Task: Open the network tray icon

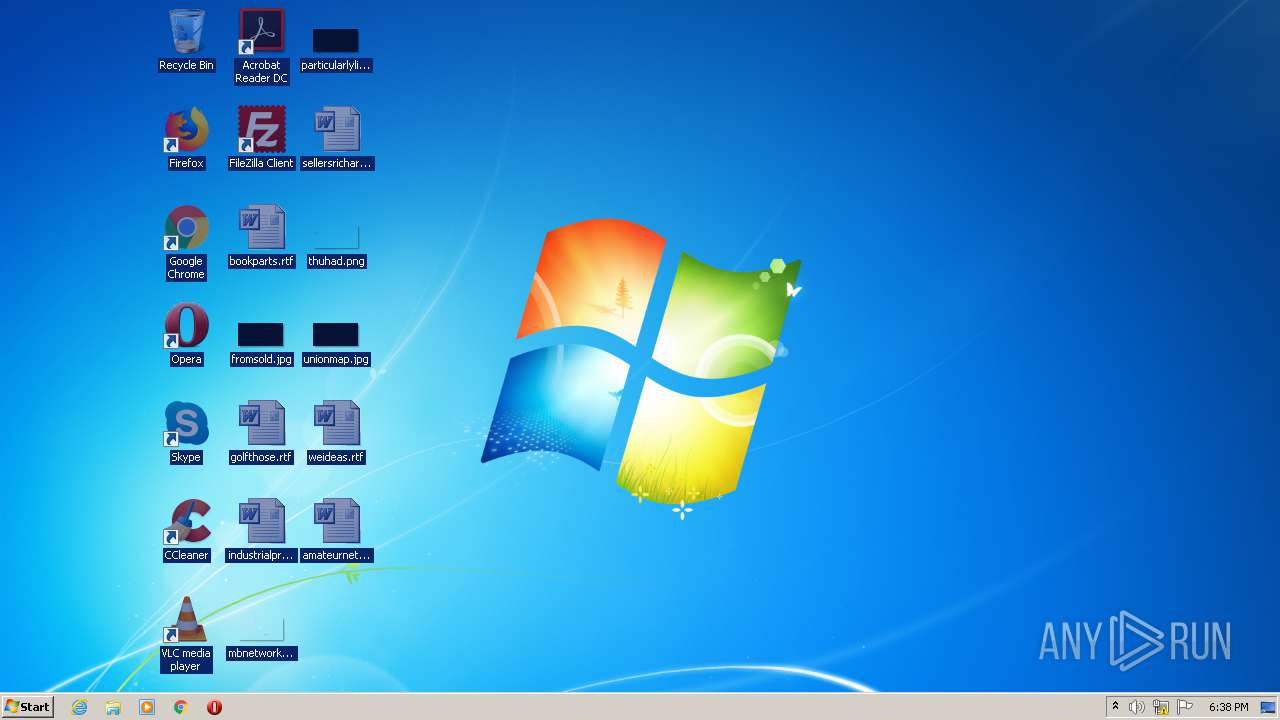Action: pos(1161,707)
